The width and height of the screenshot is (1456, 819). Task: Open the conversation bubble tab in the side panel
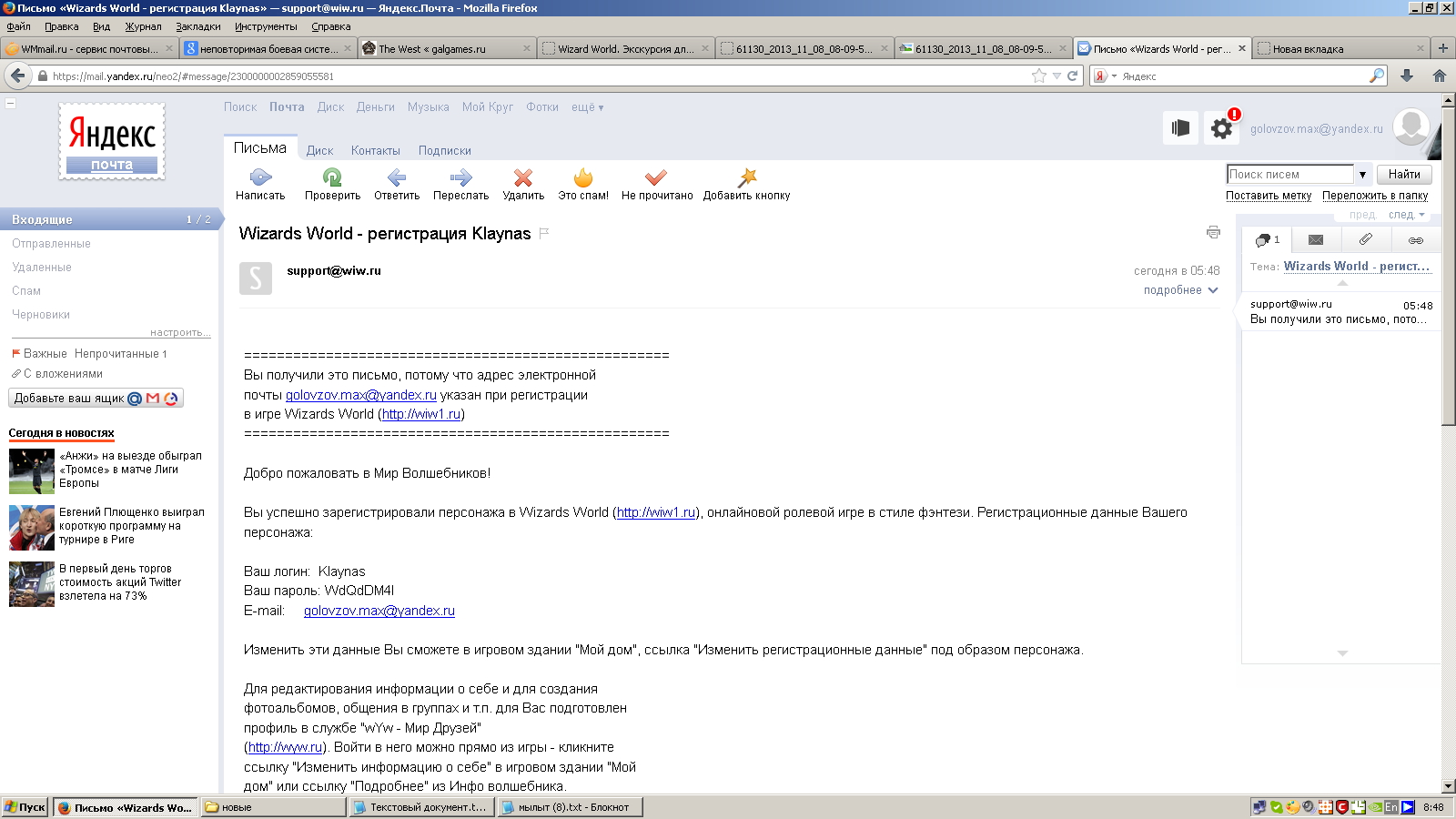coord(1267,240)
